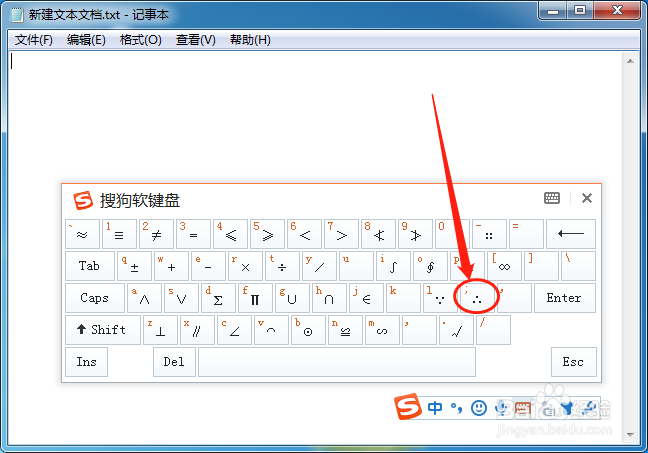Click the ≯ not-greater-than key
The height and width of the screenshot is (453, 648).
pos(415,234)
